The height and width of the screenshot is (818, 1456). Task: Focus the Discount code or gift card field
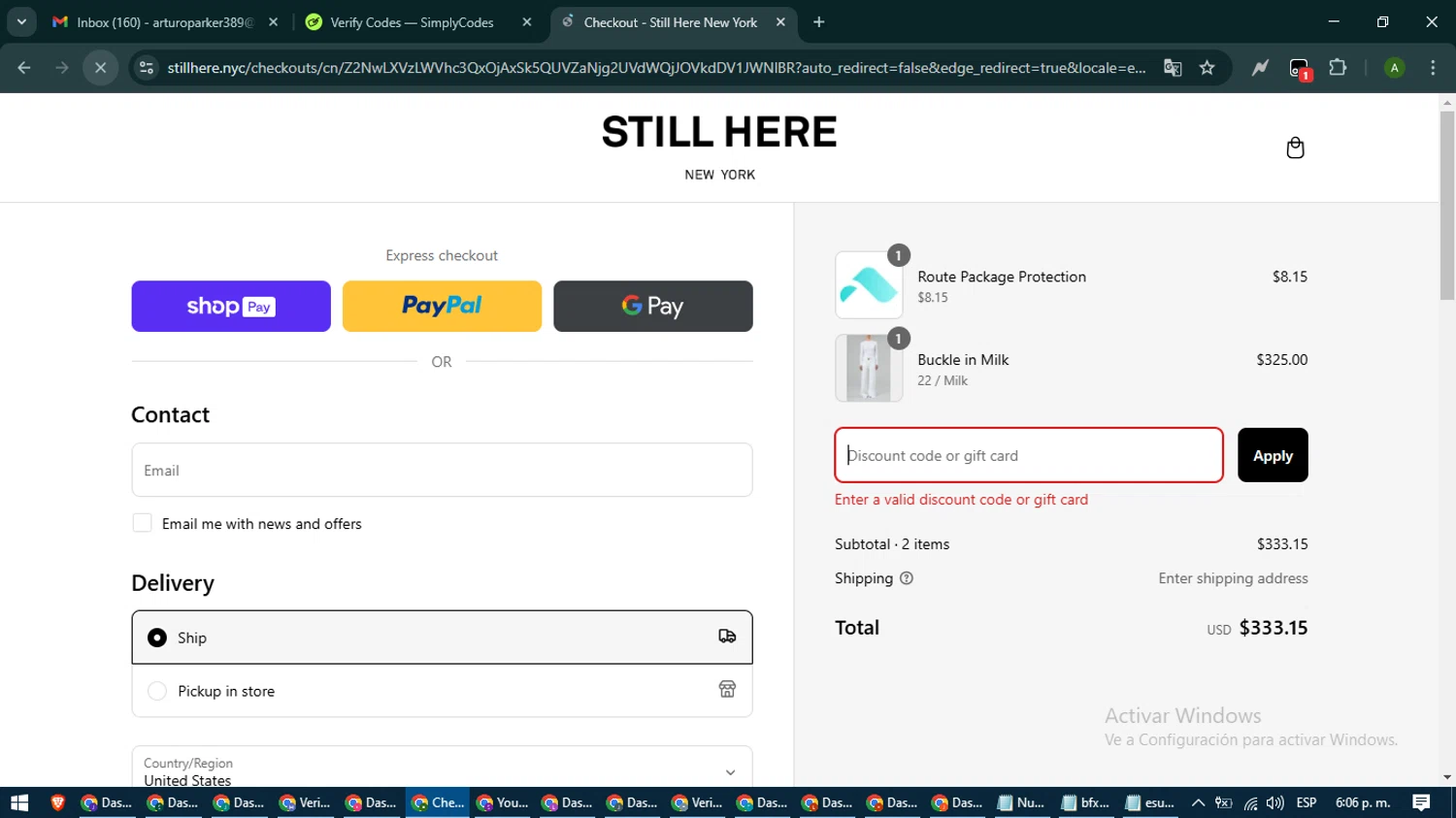coord(1029,455)
